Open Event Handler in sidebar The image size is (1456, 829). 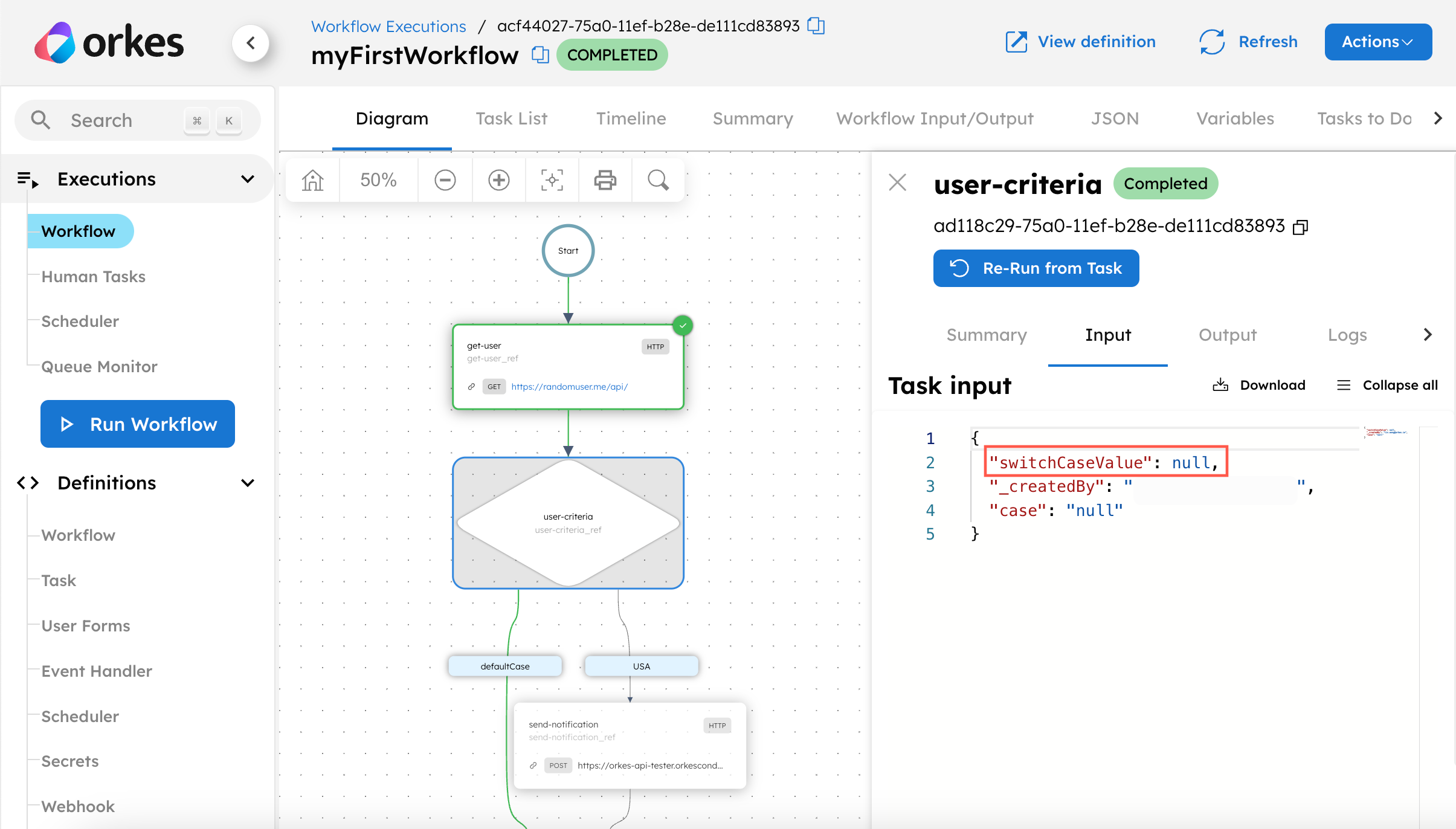pyautogui.click(x=97, y=671)
